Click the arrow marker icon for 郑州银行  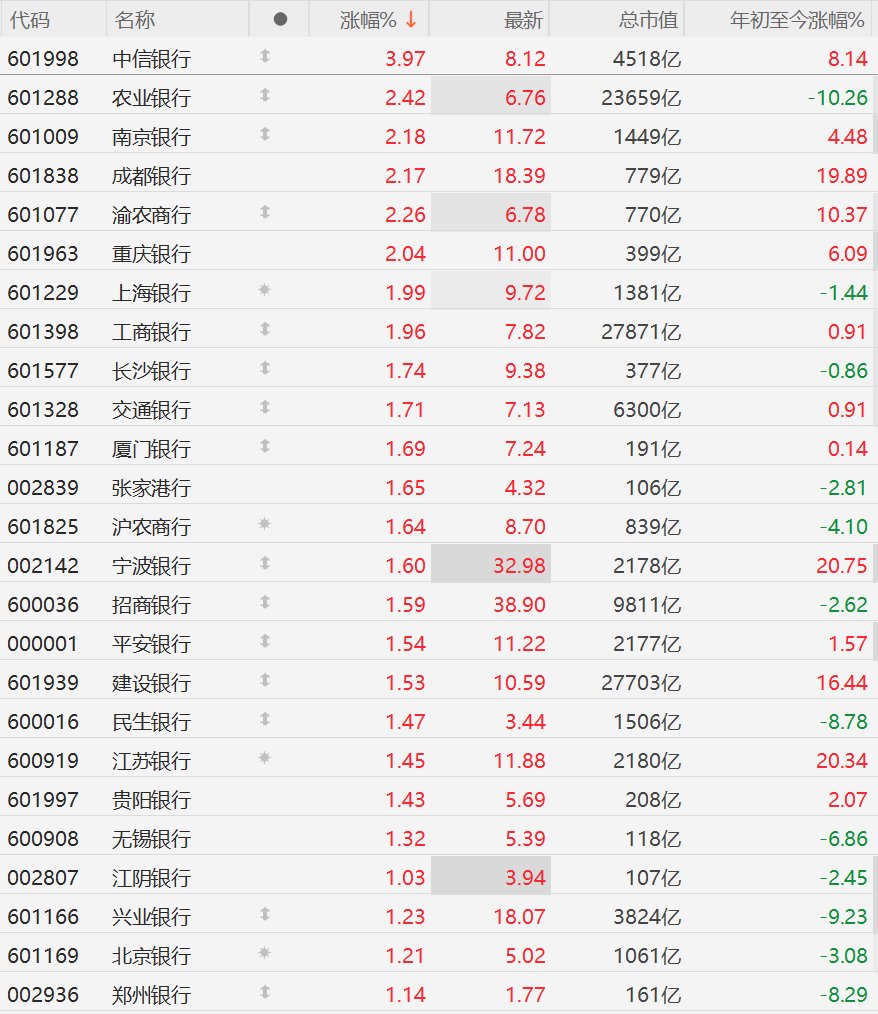coord(265,992)
